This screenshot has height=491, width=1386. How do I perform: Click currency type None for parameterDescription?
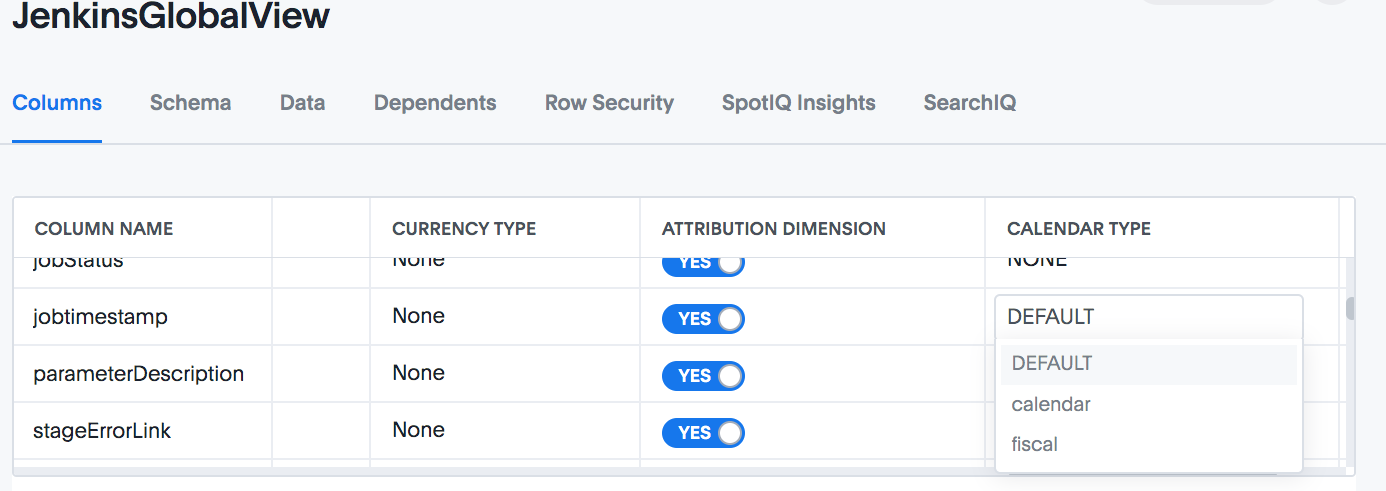418,373
